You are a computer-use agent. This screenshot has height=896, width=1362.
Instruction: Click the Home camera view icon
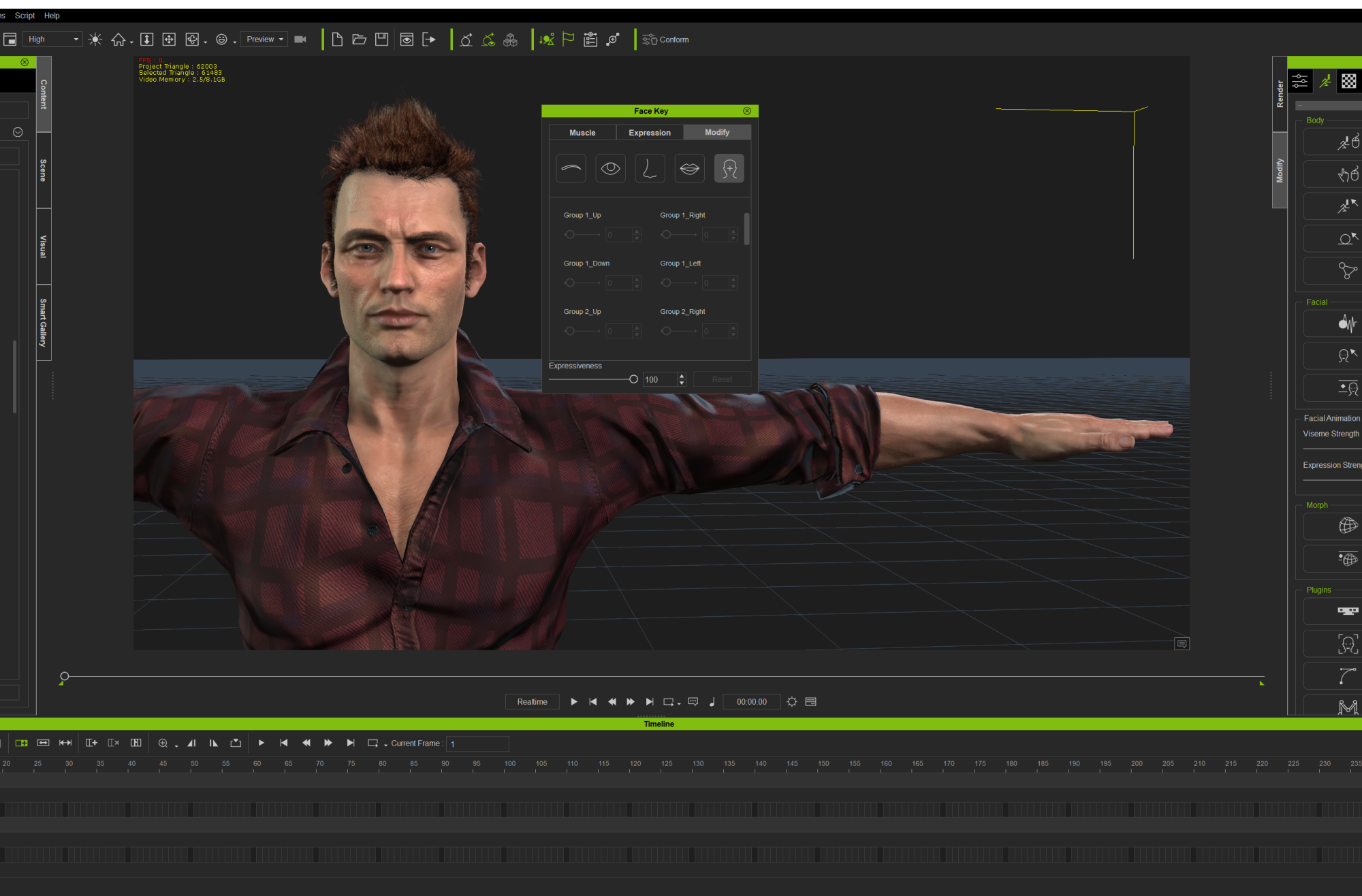[x=118, y=39]
